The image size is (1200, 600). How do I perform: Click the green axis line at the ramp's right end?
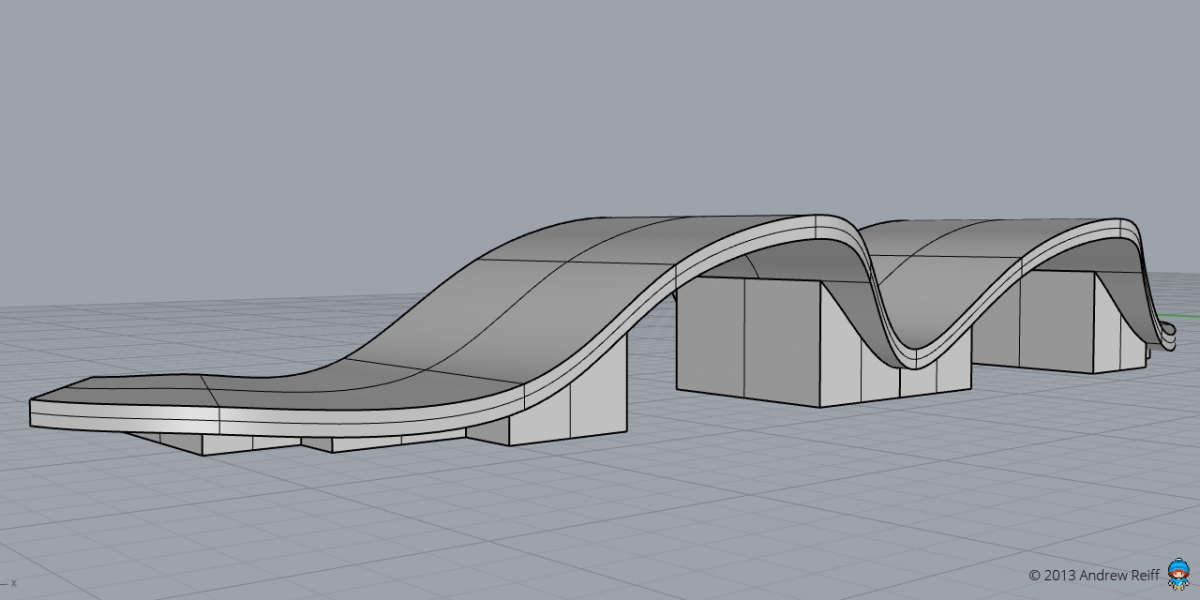point(1181,317)
